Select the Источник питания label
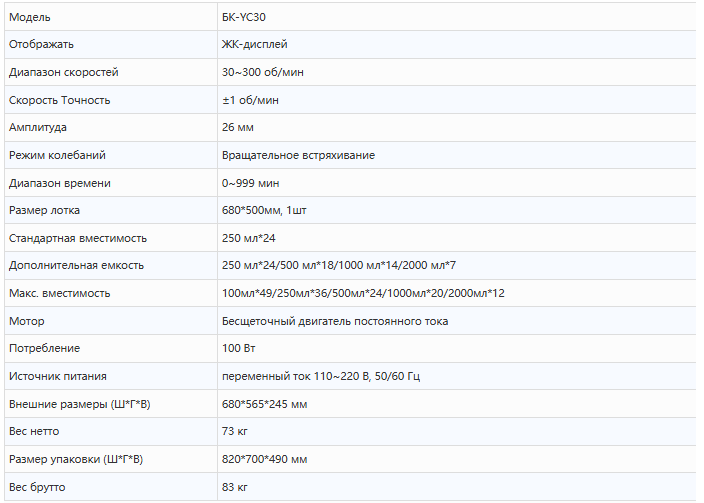The height and width of the screenshot is (503, 704). [57, 376]
